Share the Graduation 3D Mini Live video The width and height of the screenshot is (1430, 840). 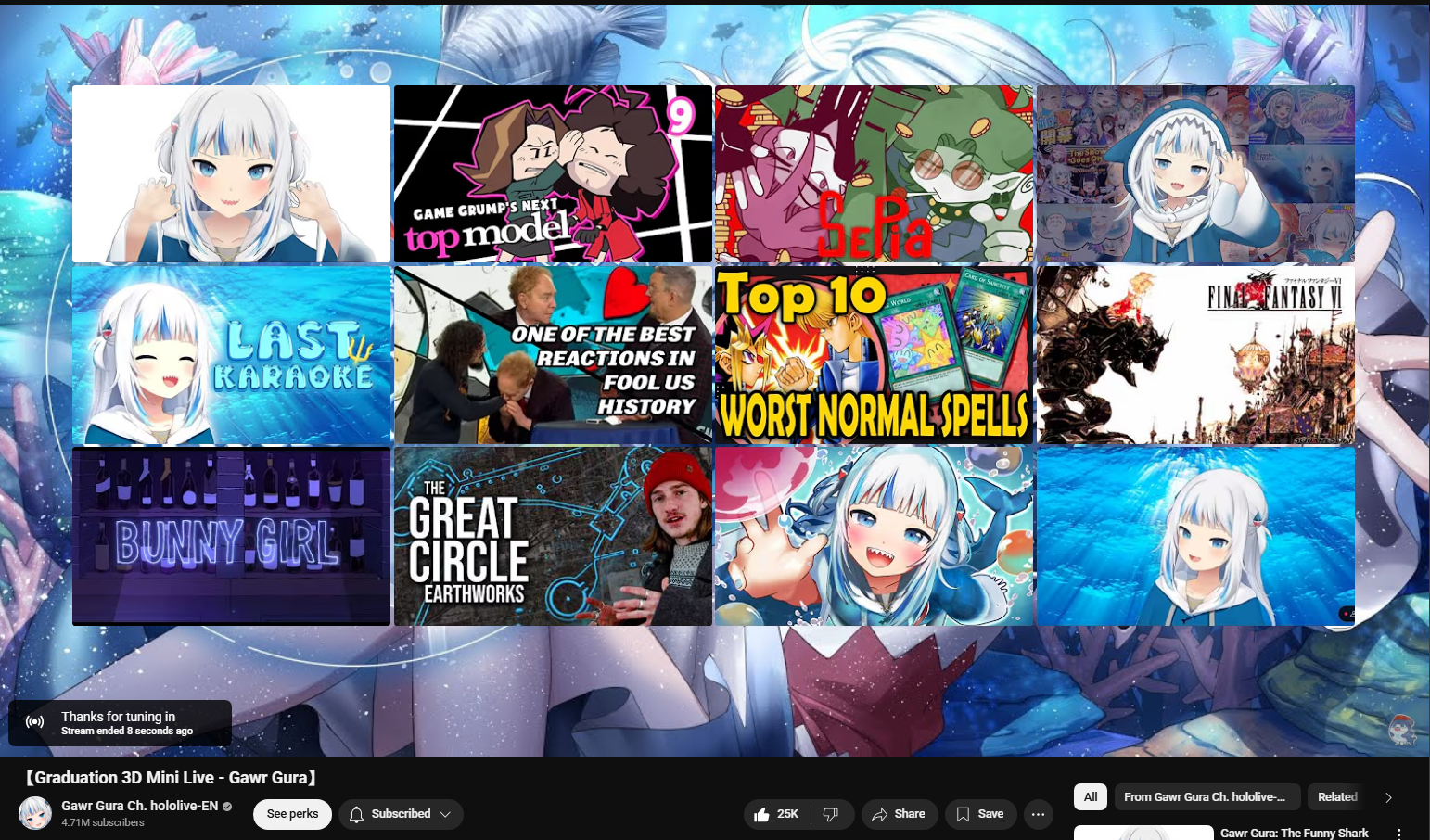tap(899, 814)
